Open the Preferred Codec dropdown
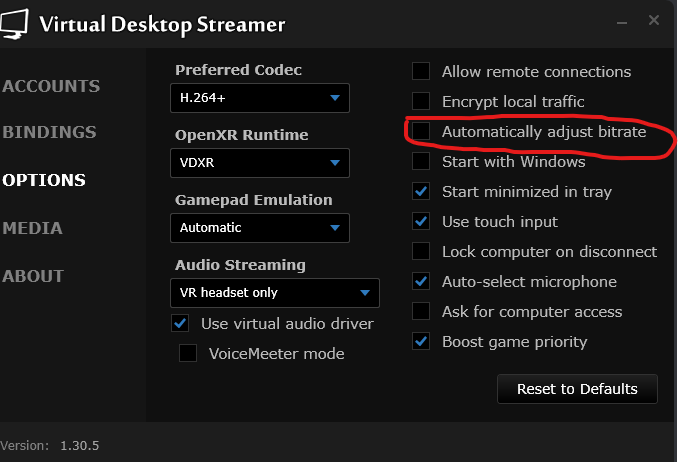 (259, 98)
